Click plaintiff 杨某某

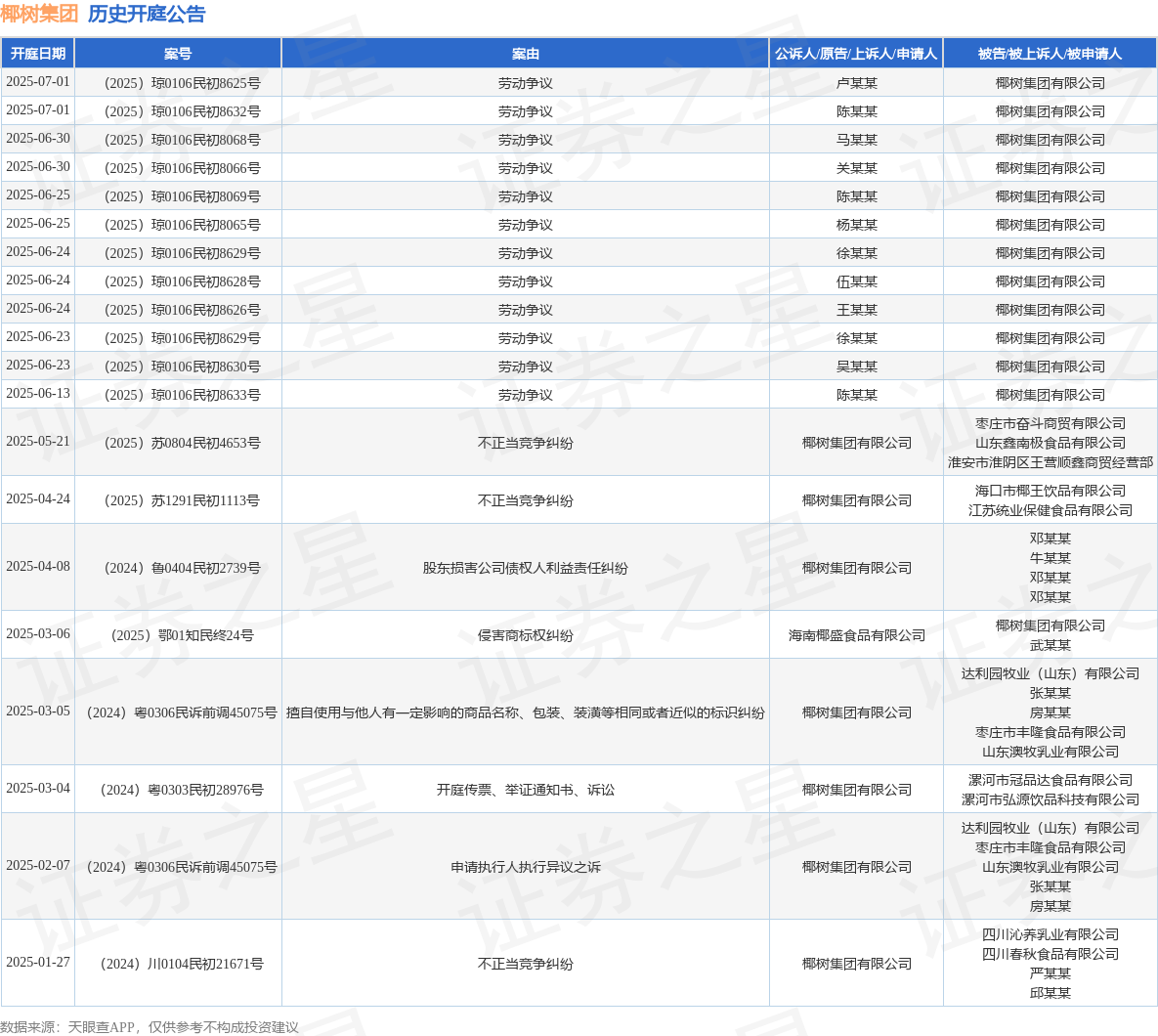pyautogui.click(x=856, y=225)
